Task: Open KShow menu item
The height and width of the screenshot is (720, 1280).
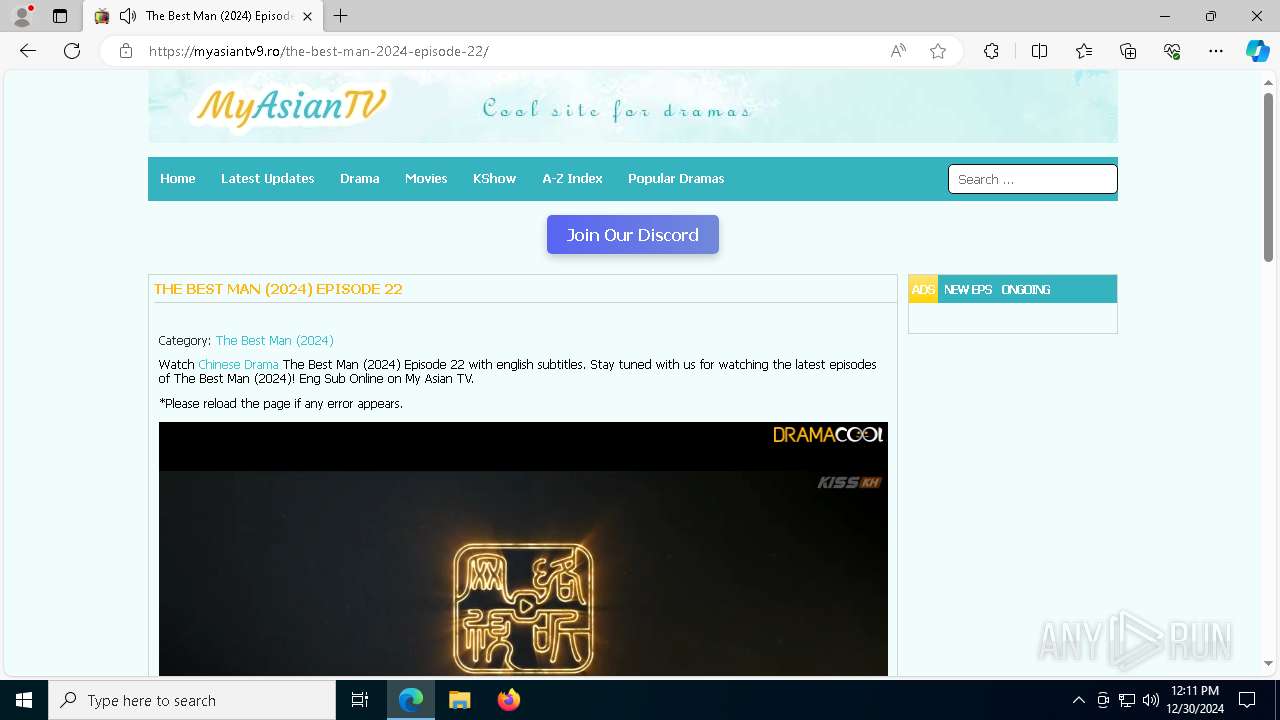Action: point(495,178)
